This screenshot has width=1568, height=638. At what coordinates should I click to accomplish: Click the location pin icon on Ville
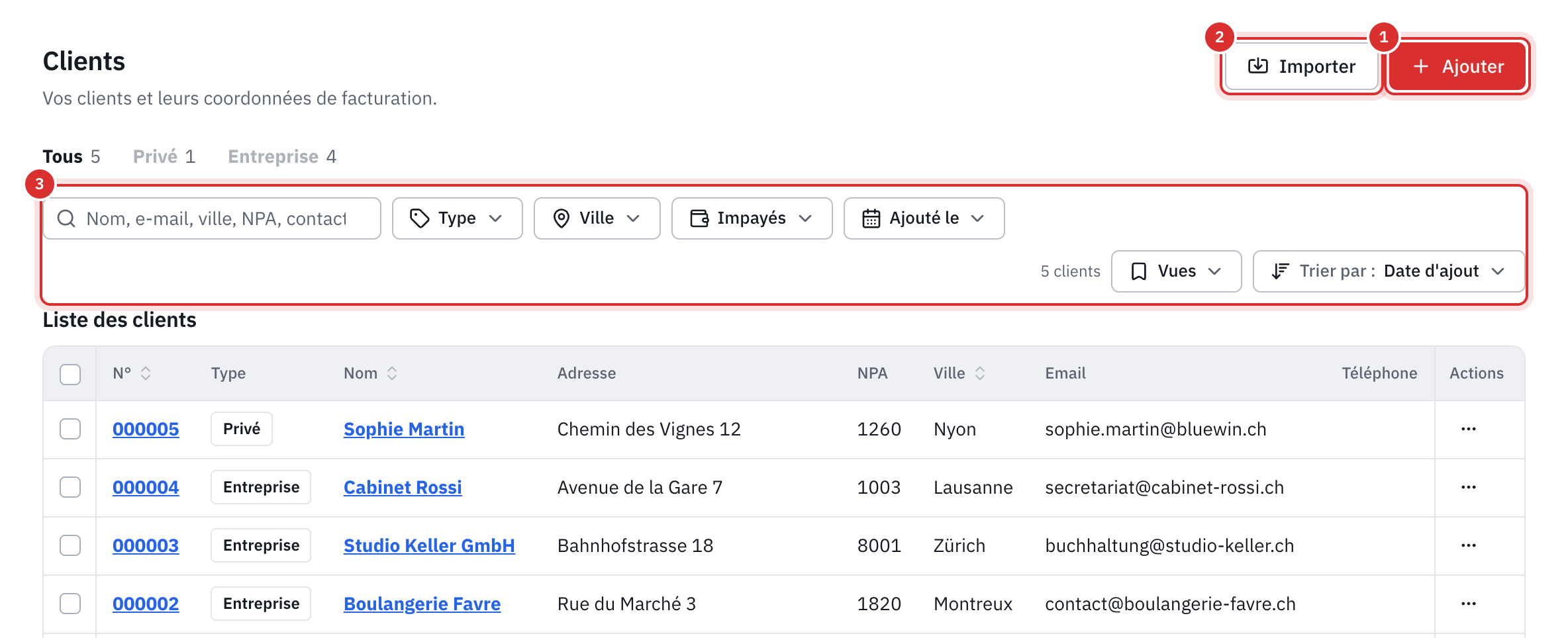click(x=562, y=218)
